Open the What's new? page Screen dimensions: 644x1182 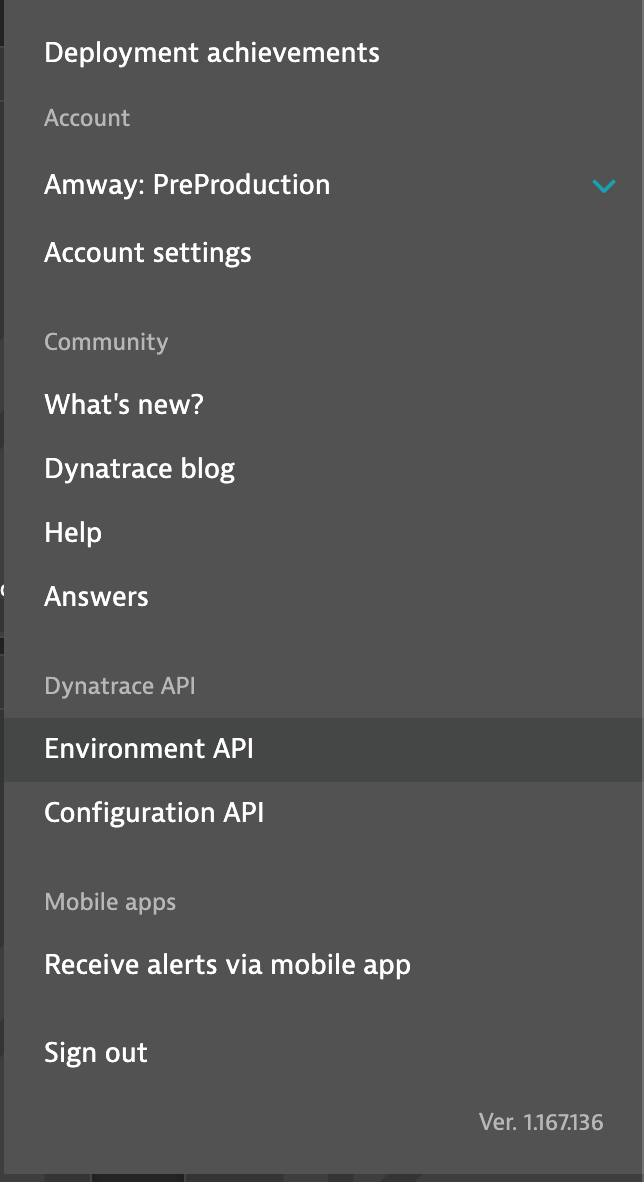pos(124,405)
